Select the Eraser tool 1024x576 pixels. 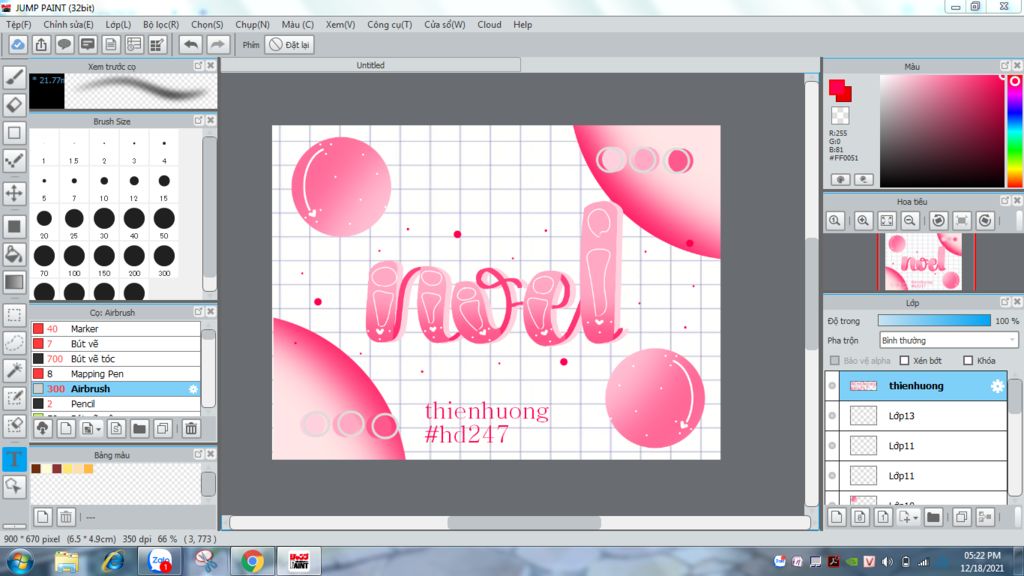coord(14,104)
